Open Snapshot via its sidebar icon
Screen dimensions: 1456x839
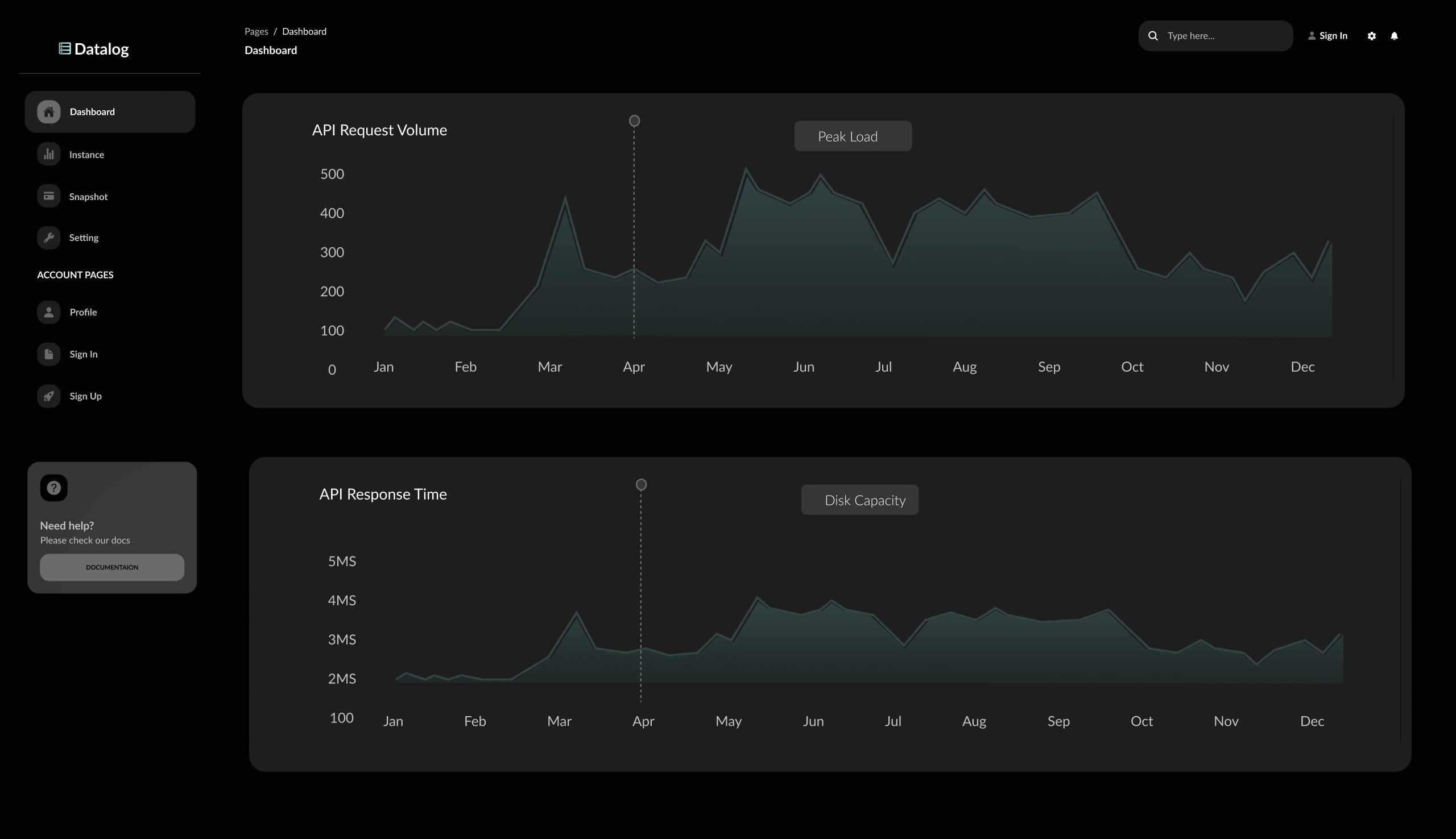[x=48, y=196]
